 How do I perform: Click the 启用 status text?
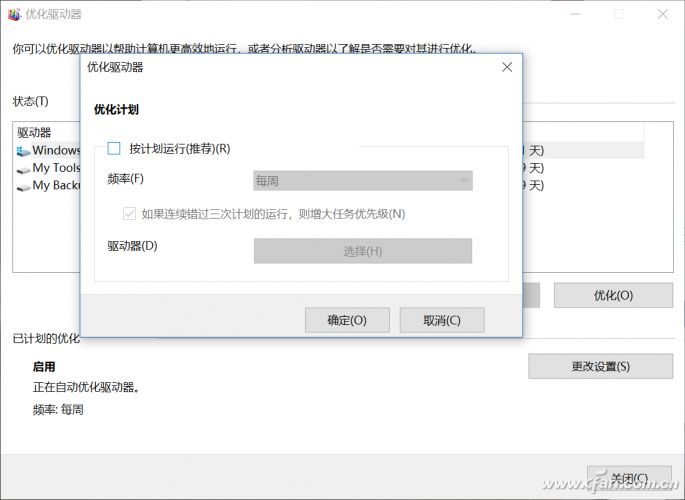tap(44, 366)
